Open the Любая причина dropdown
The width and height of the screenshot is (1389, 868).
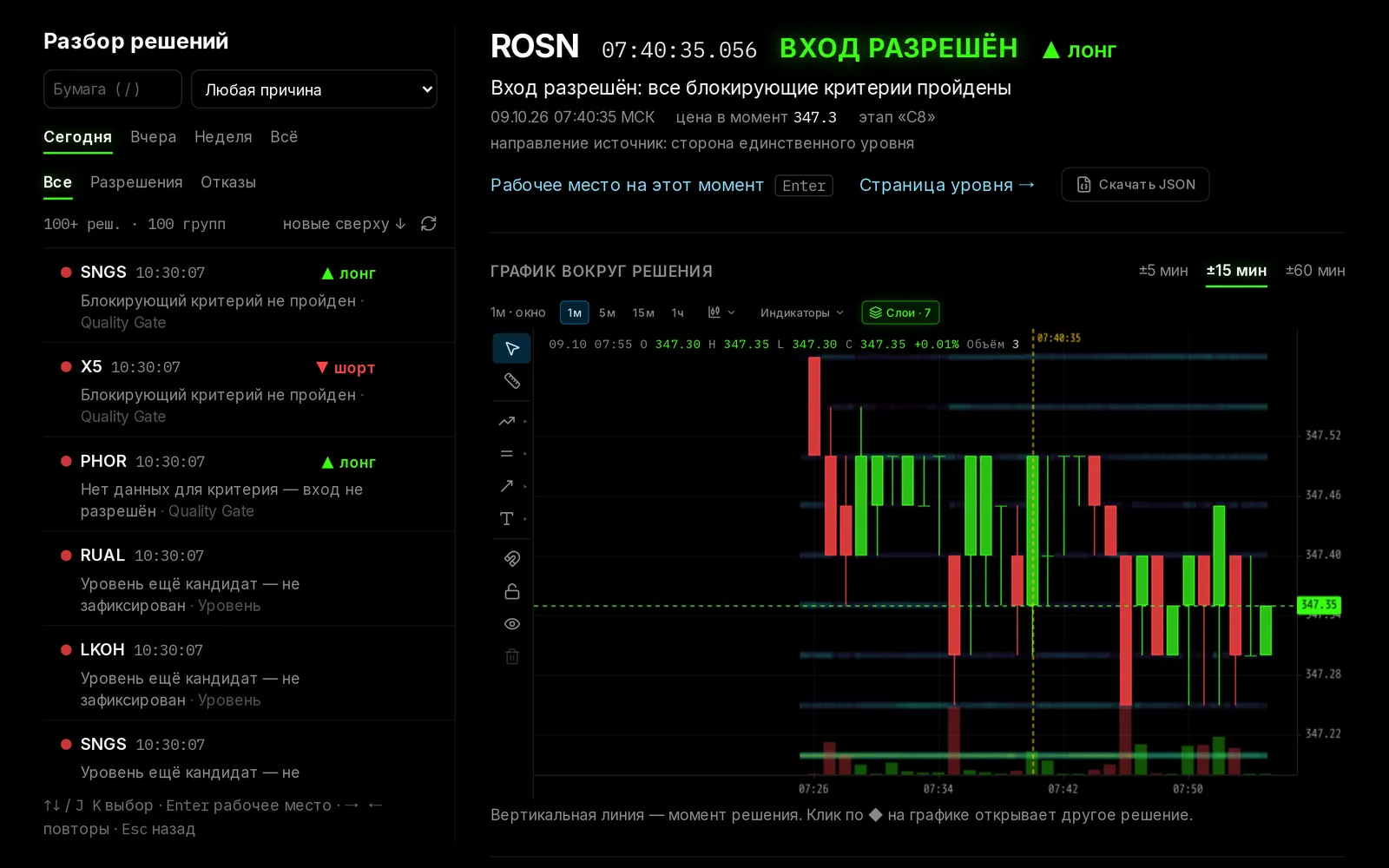point(313,89)
